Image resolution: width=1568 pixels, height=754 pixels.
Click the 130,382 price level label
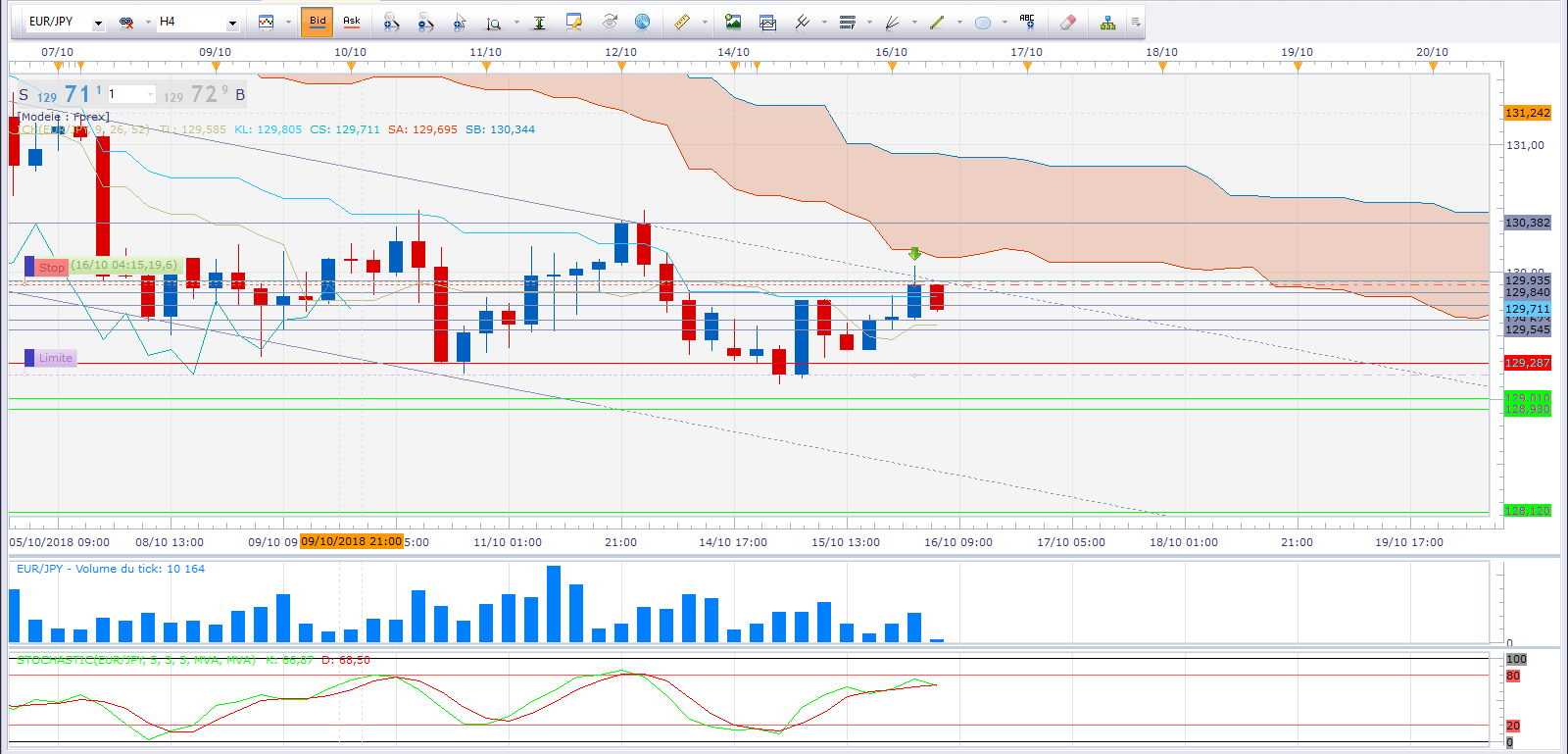click(1528, 223)
